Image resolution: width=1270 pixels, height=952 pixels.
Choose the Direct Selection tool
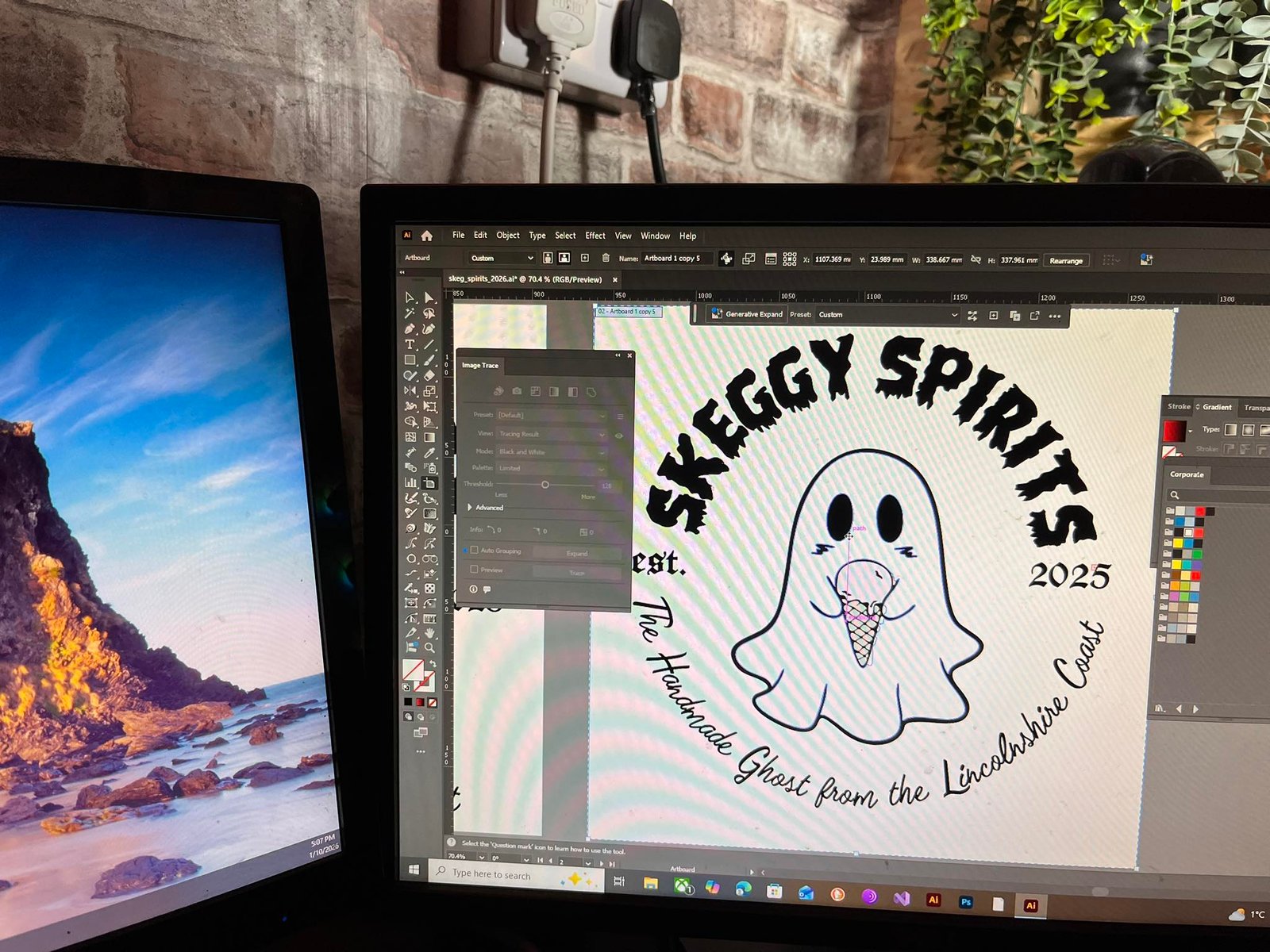pos(429,297)
